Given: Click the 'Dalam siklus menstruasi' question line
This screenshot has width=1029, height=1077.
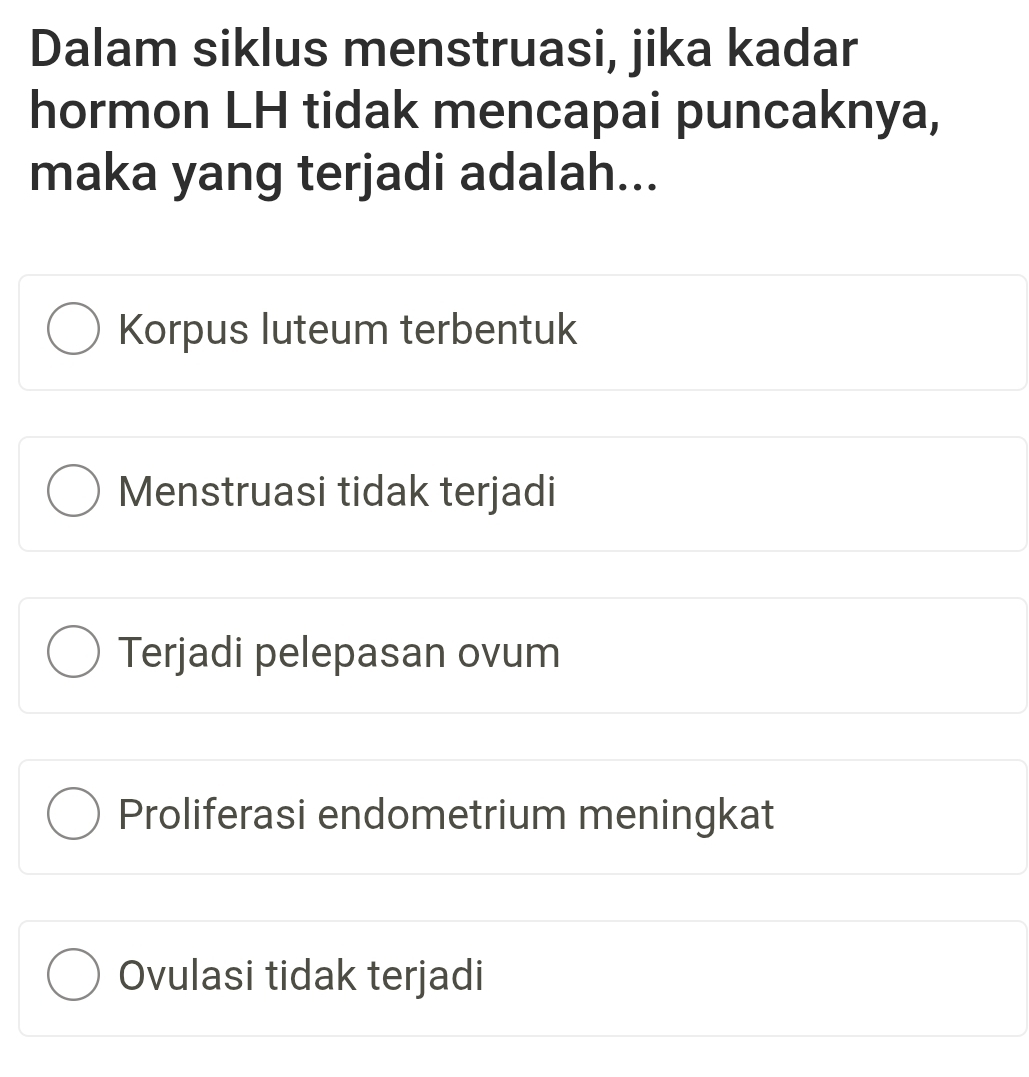Looking at the screenshot, I should click(444, 51).
